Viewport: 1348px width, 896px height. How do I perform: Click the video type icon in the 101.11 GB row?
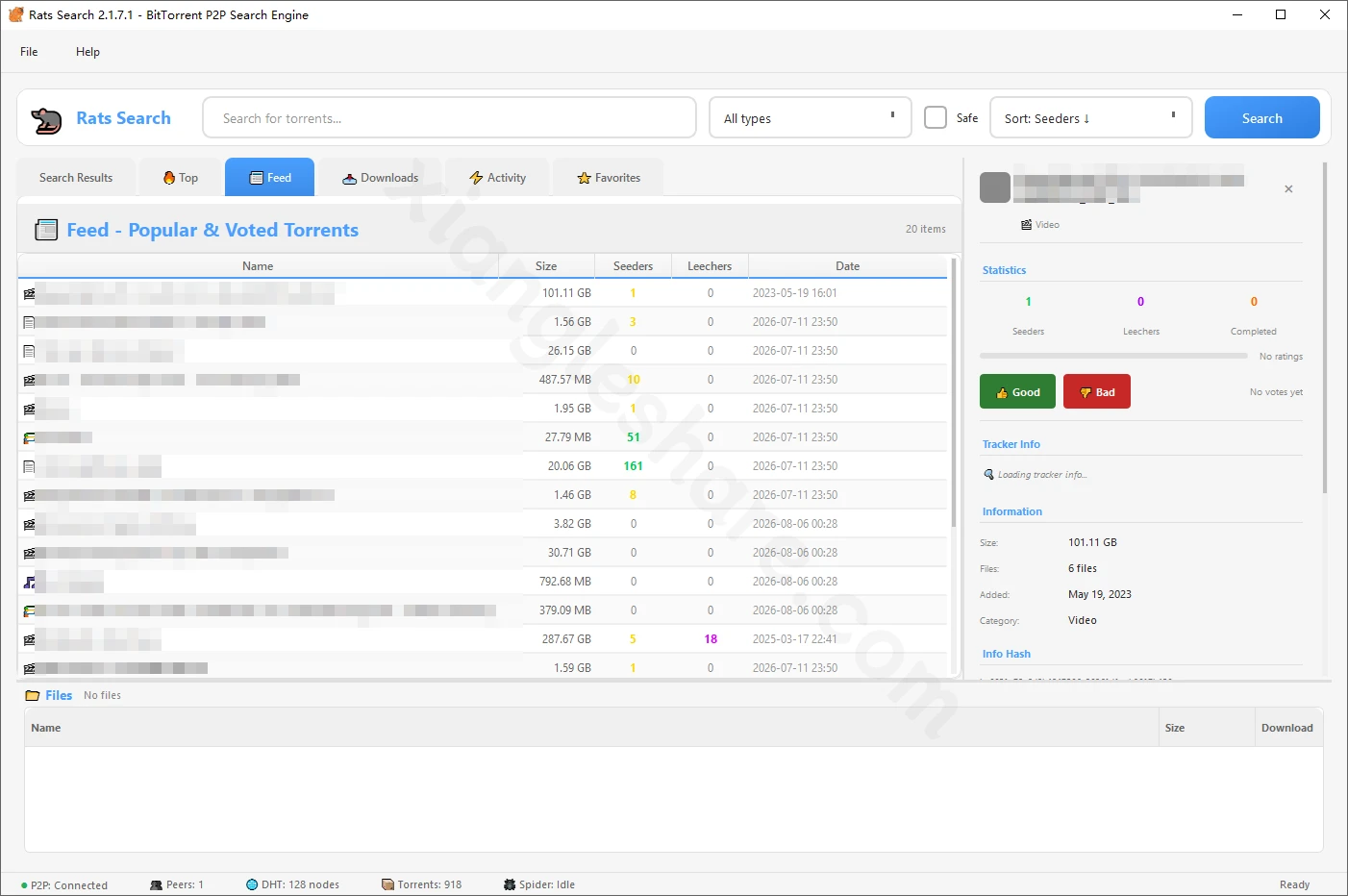[29, 293]
